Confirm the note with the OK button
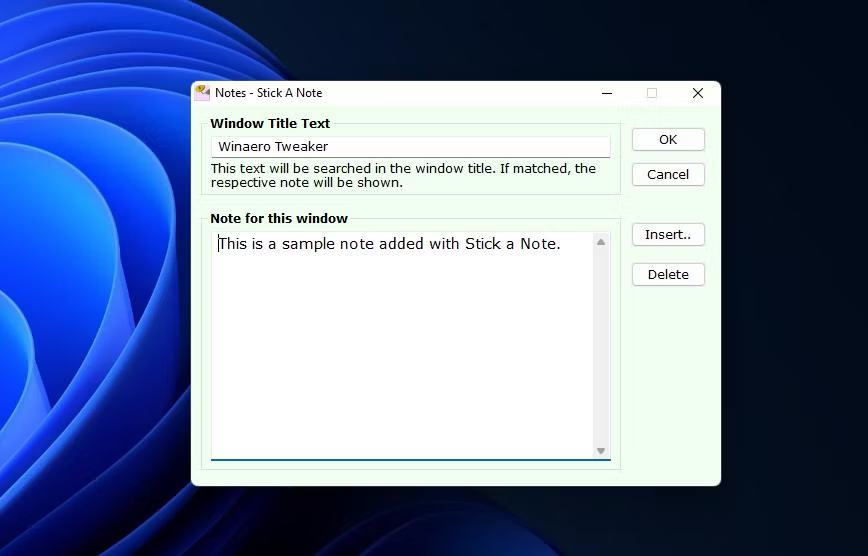Viewport: 868px width, 556px height. (668, 140)
